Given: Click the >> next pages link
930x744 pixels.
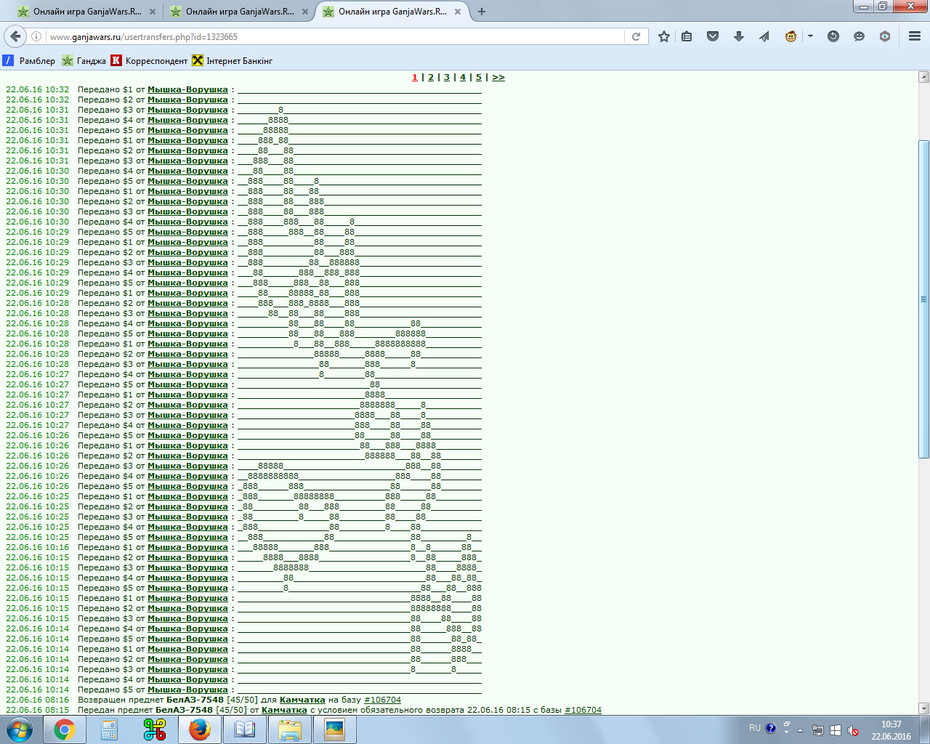Looking at the screenshot, I should tap(498, 77).
